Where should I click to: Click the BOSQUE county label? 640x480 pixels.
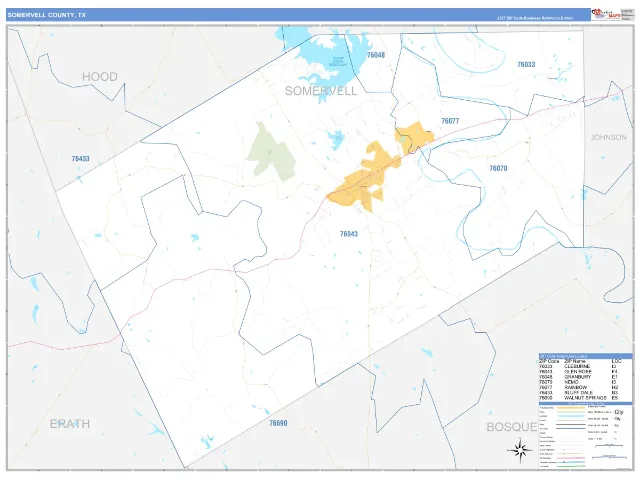[x=512, y=427]
